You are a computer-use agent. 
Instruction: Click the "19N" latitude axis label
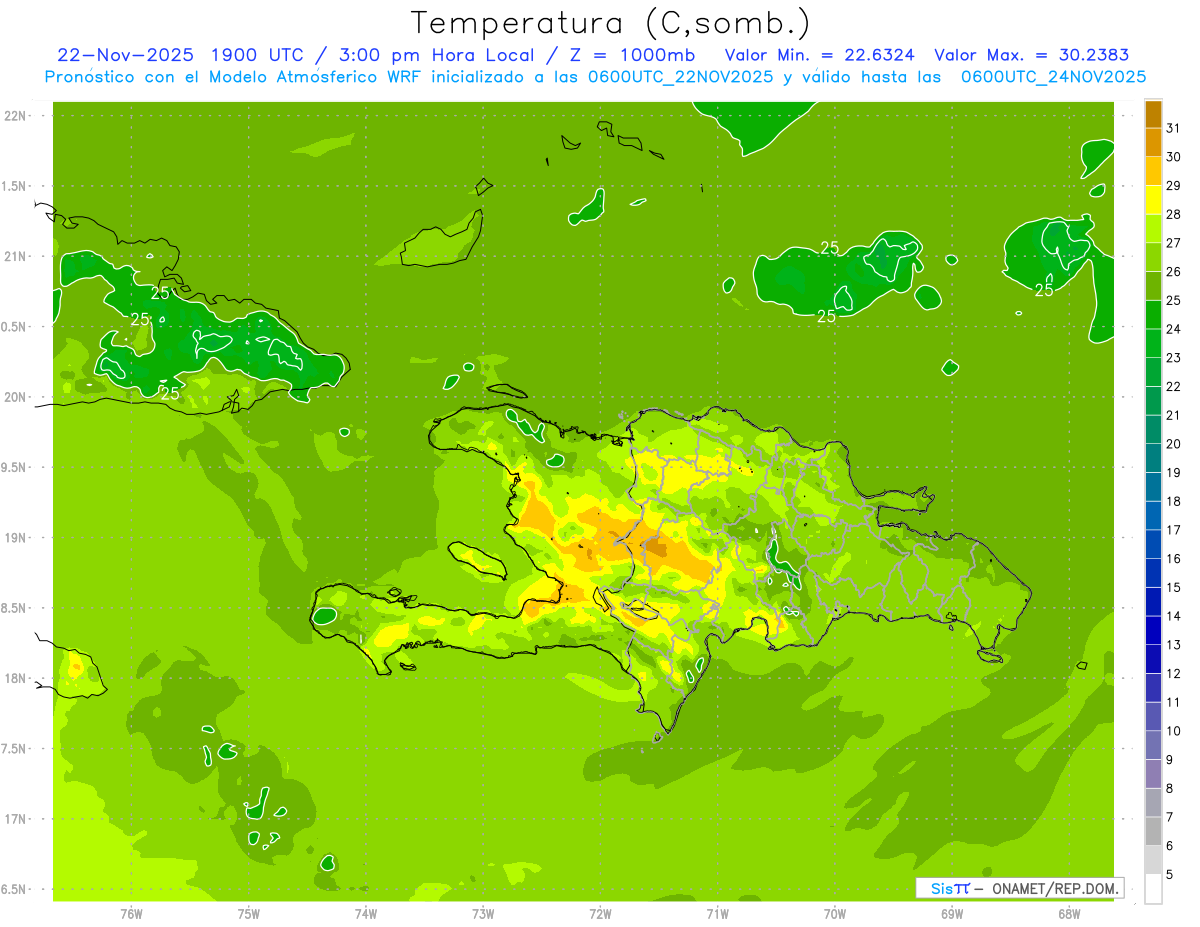click(x=16, y=538)
